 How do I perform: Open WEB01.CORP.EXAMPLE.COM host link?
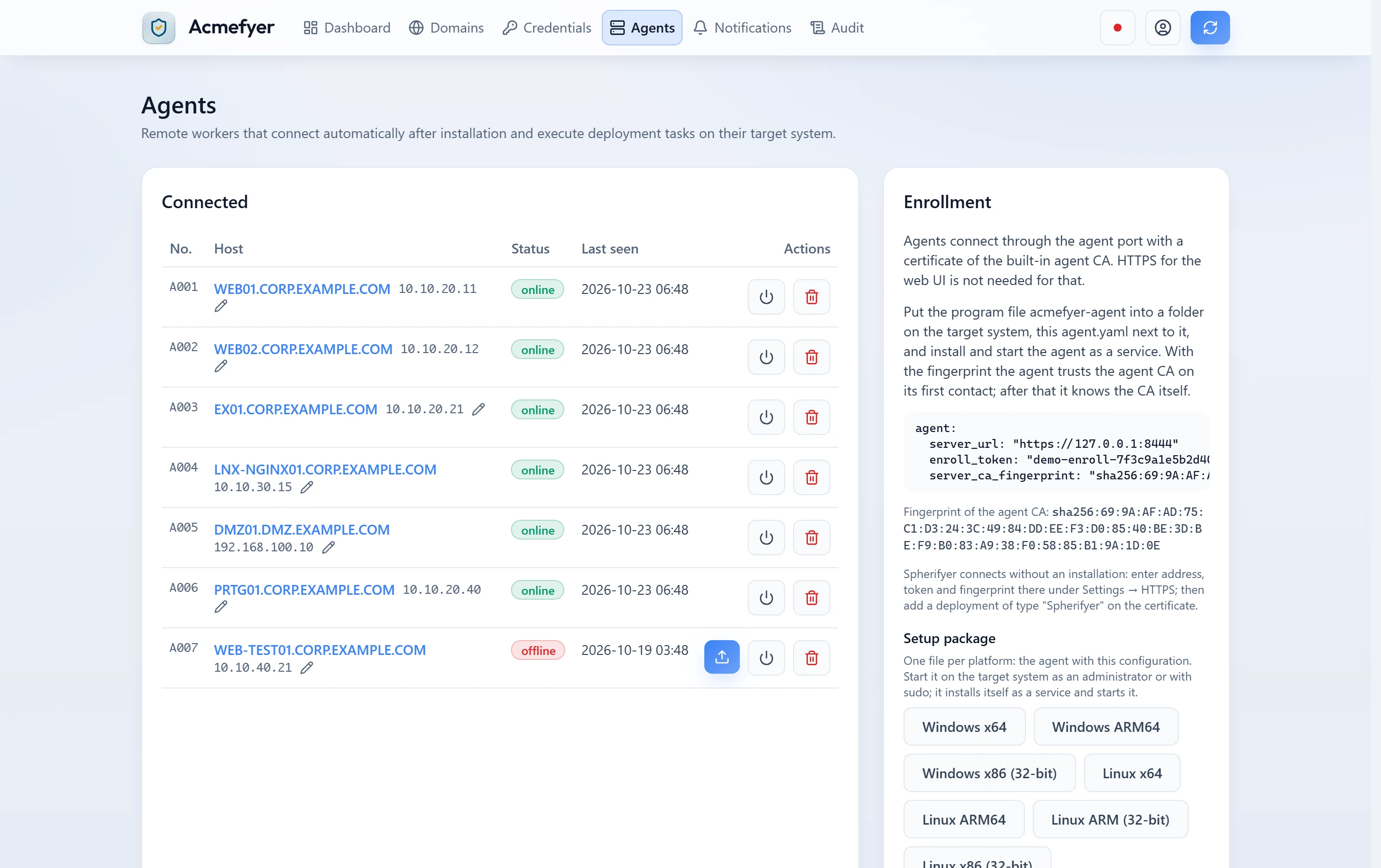point(302,289)
